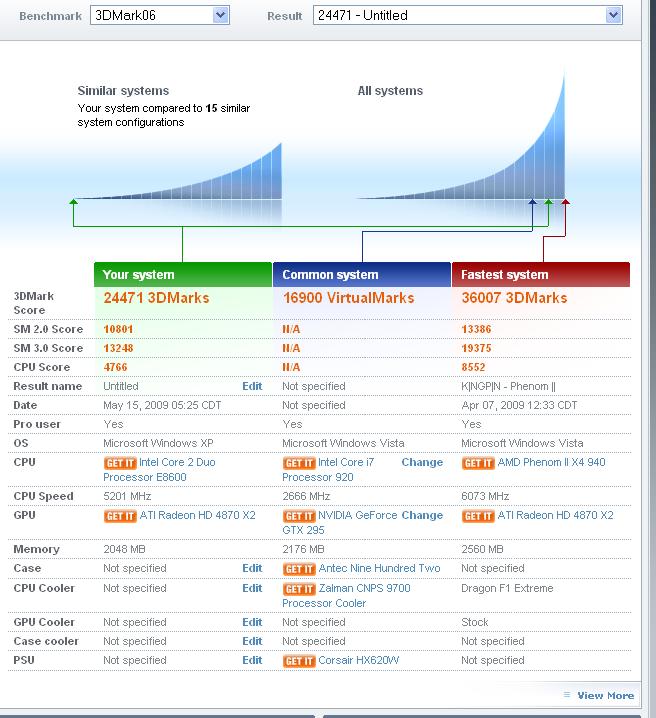Click CPU speed 5201 MHz
Viewport: 656px width, 718px height.
[127, 496]
